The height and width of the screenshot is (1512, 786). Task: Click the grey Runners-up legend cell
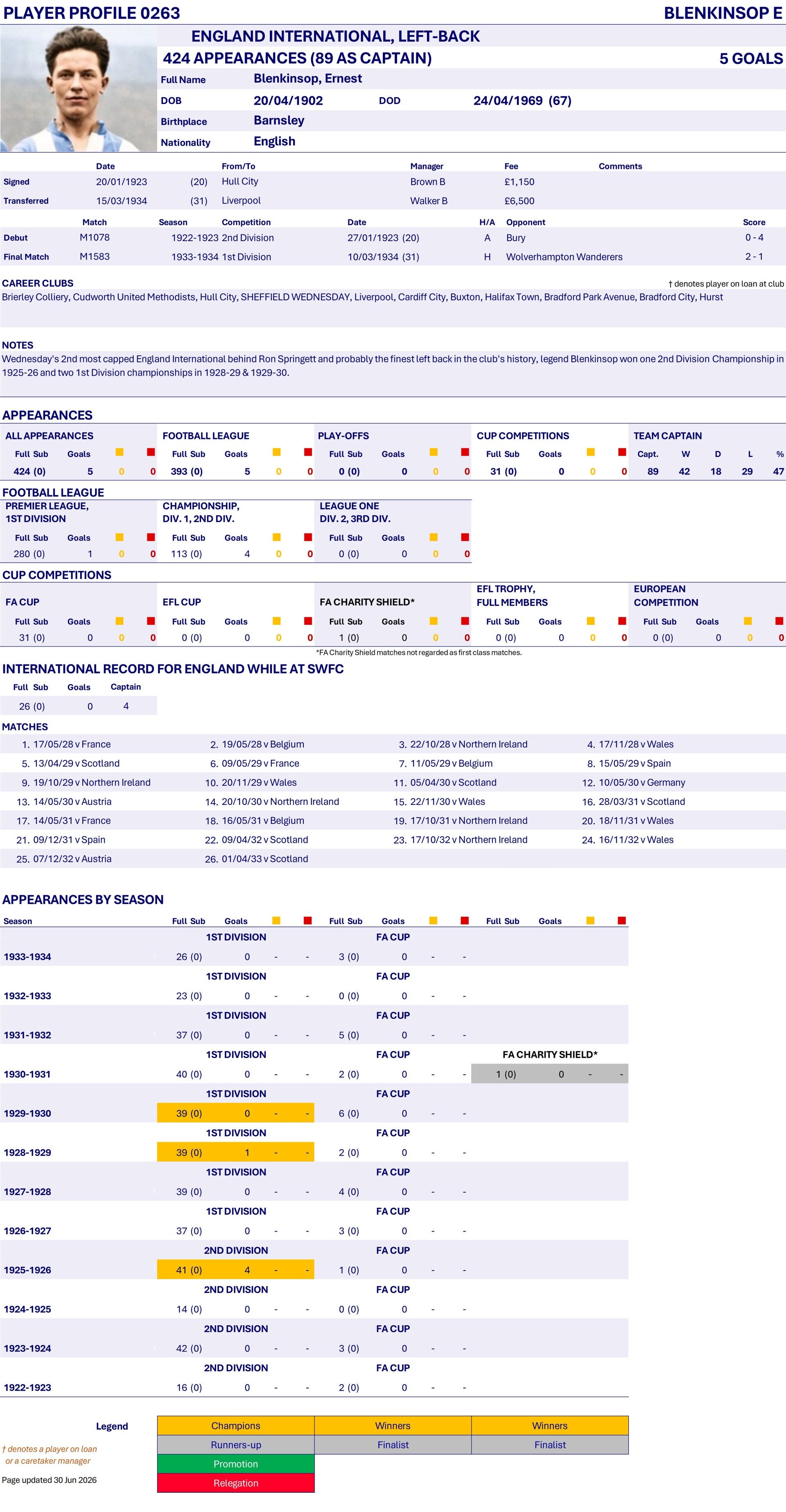coord(235,1444)
